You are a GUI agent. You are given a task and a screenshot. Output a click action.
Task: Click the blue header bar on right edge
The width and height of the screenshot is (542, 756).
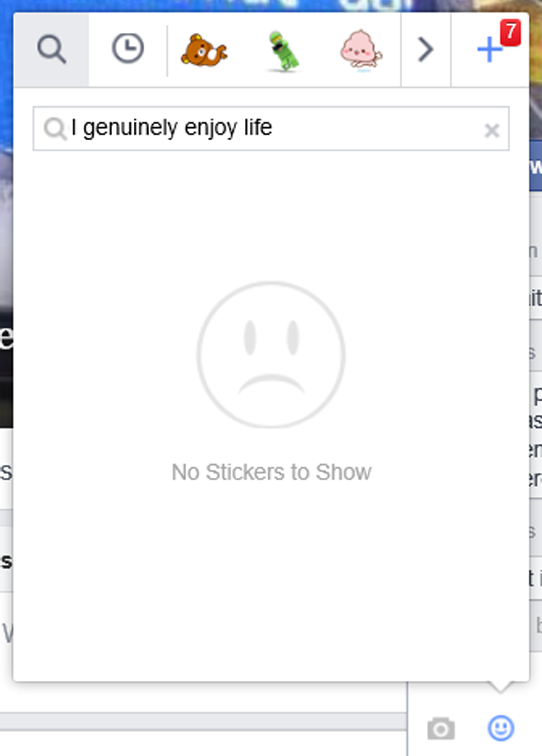[x=536, y=166]
